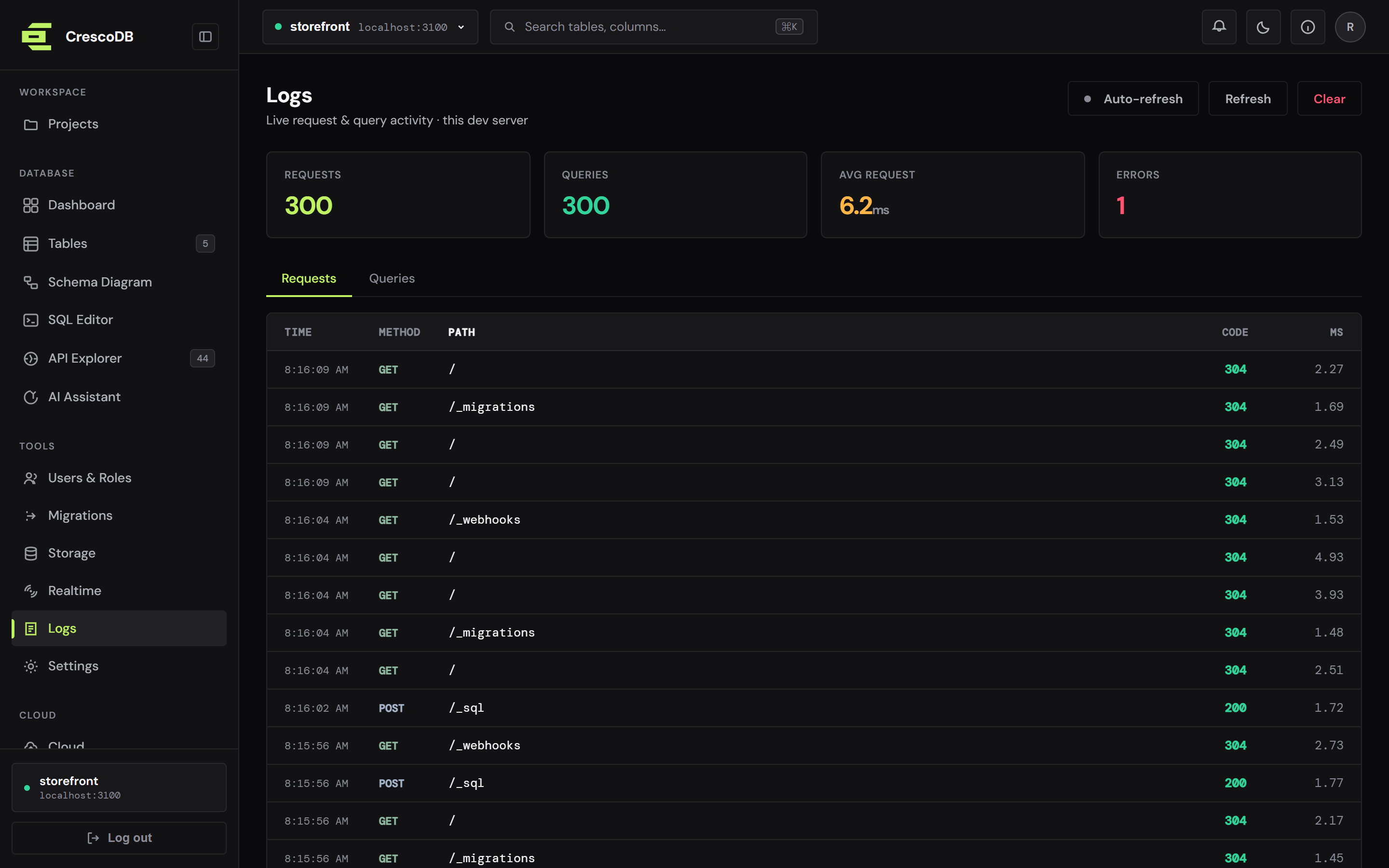1389x868 pixels.
Task: Open Projects in the sidebar
Action: click(x=119, y=124)
